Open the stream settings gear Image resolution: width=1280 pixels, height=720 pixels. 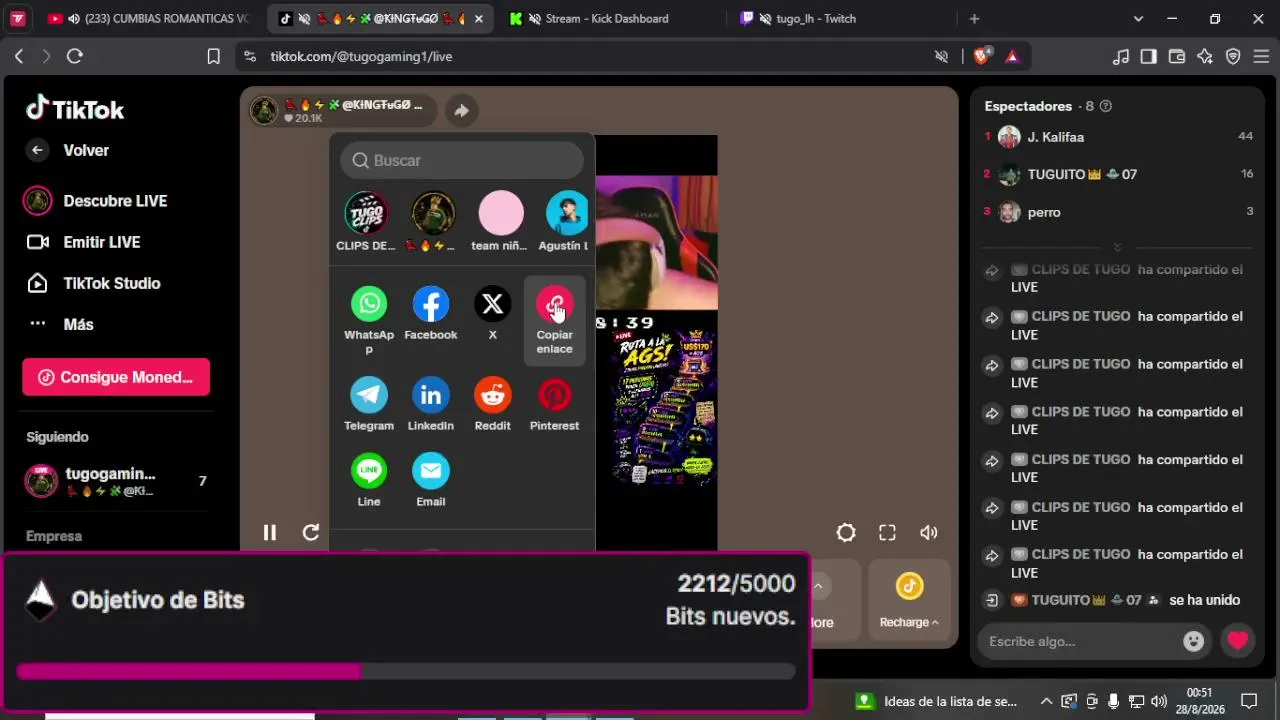click(x=846, y=533)
